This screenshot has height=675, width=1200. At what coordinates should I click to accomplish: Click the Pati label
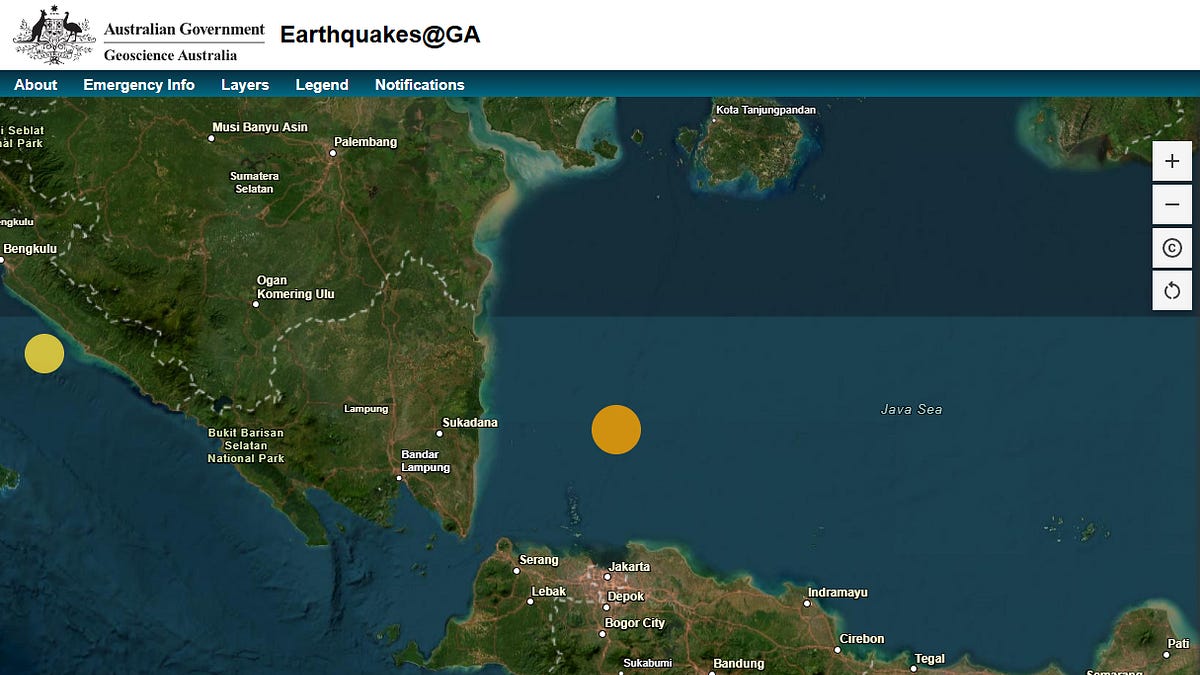tap(1177, 644)
